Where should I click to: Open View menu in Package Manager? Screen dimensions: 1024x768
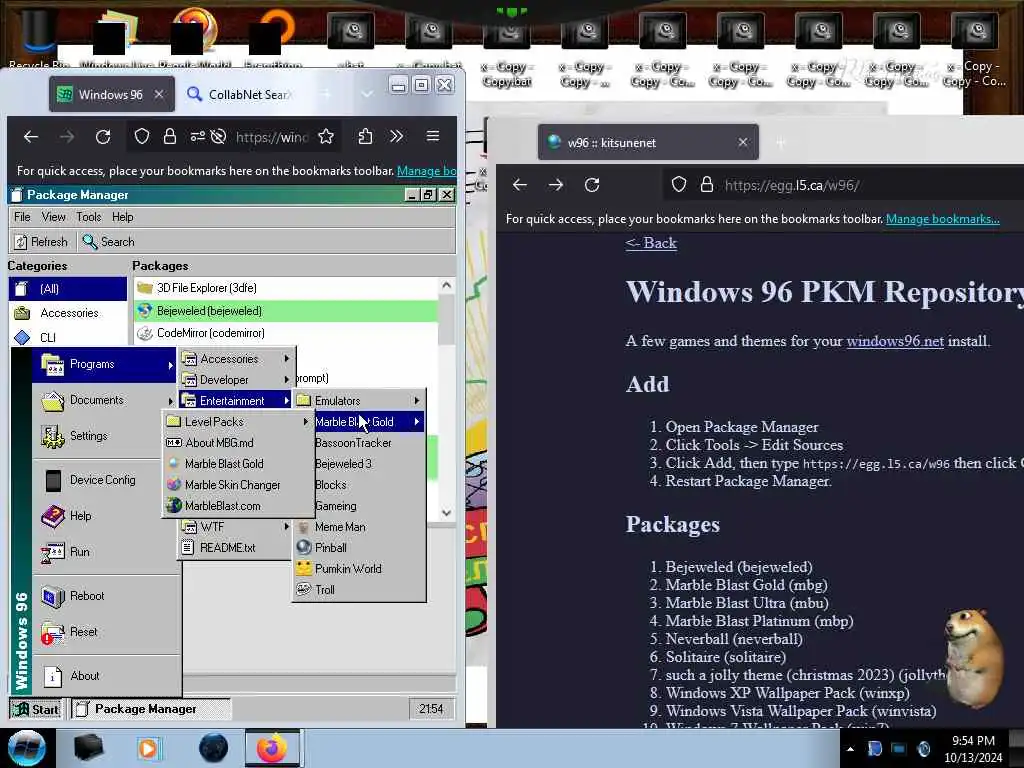54,217
